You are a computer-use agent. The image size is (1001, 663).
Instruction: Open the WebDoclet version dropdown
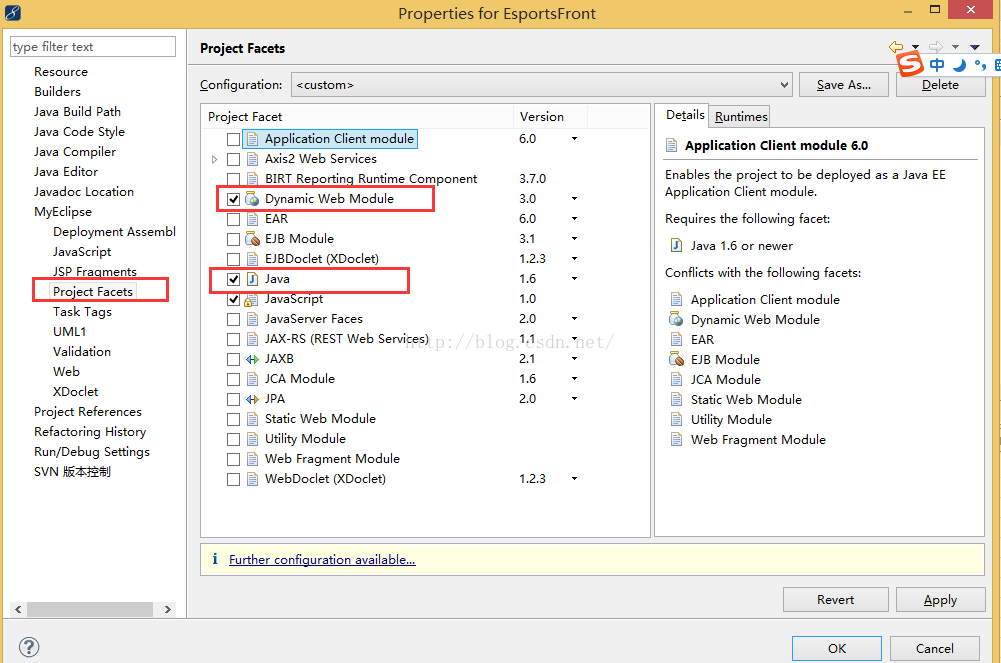click(574, 479)
